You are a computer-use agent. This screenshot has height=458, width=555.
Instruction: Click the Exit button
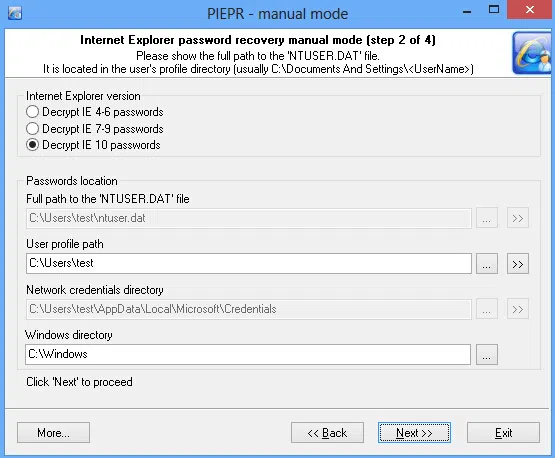pos(503,433)
